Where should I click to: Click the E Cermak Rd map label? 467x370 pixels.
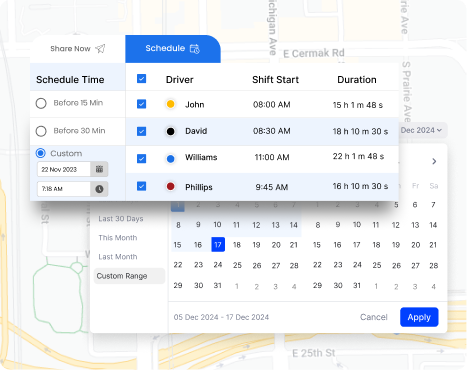314,53
